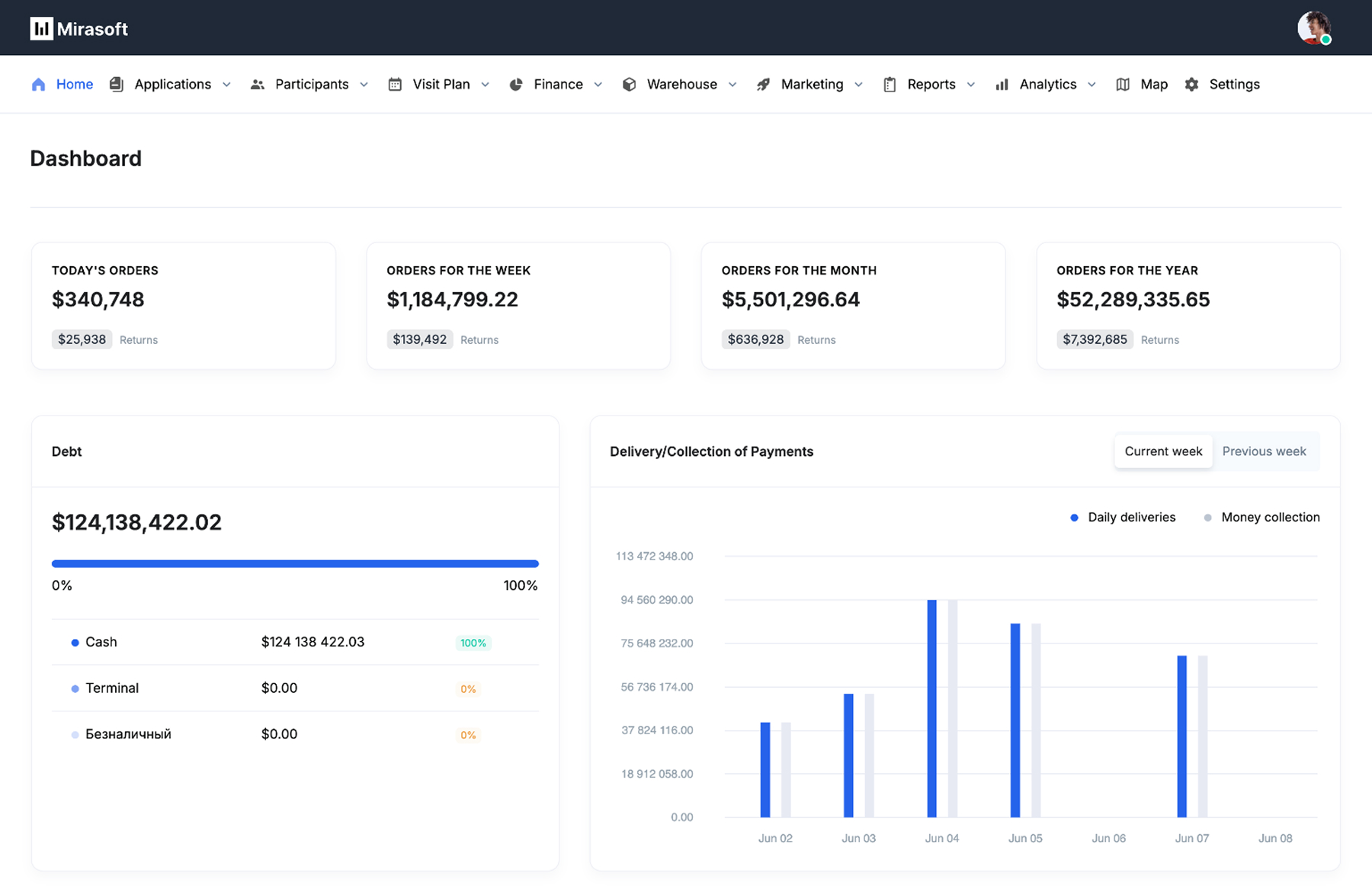
Task: Click the Settings gear icon
Action: pos(1191,85)
